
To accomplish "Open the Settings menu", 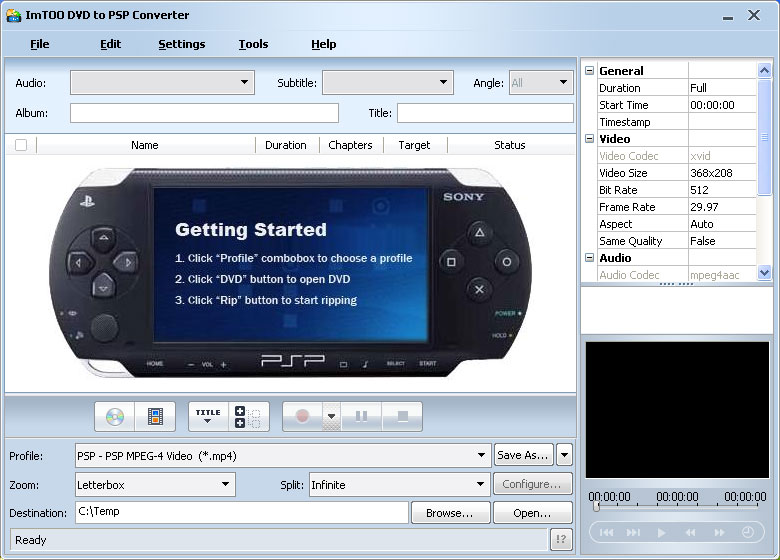I will [181, 44].
